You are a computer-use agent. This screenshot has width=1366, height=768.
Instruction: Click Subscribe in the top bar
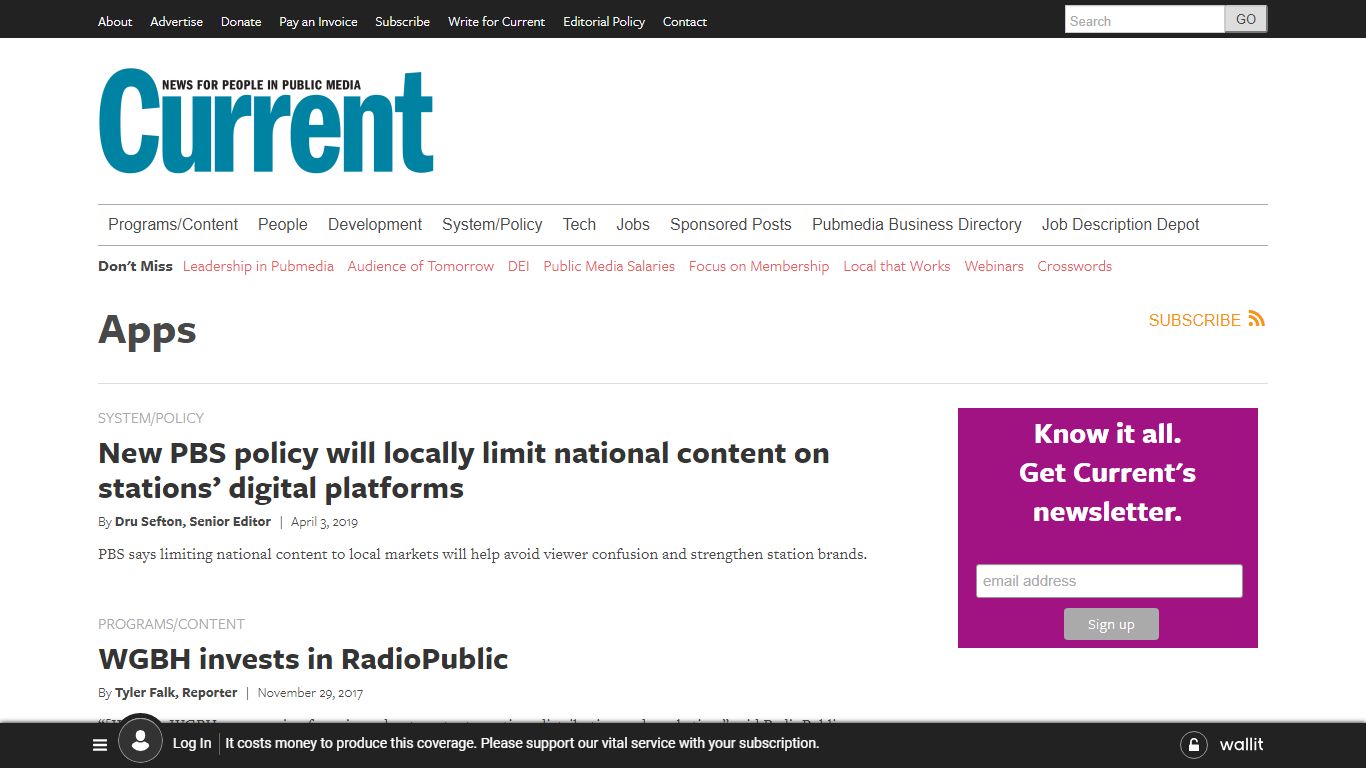click(x=402, y=21)
